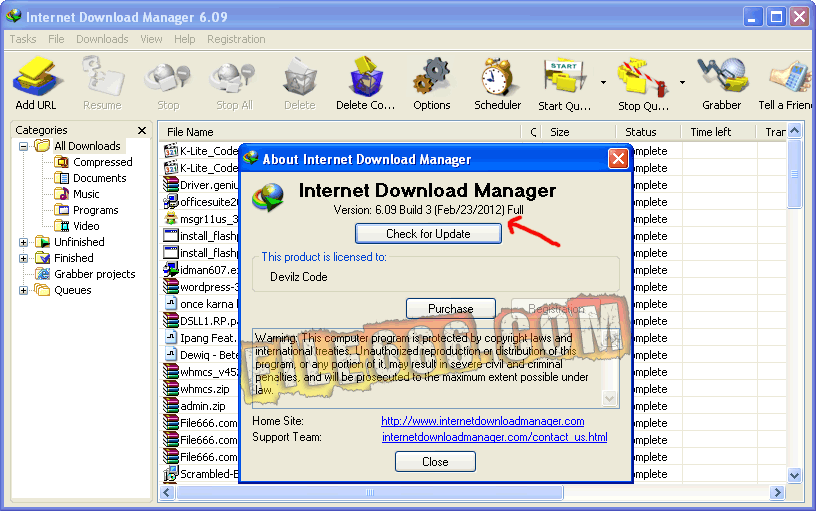Open the View menu

151,39
